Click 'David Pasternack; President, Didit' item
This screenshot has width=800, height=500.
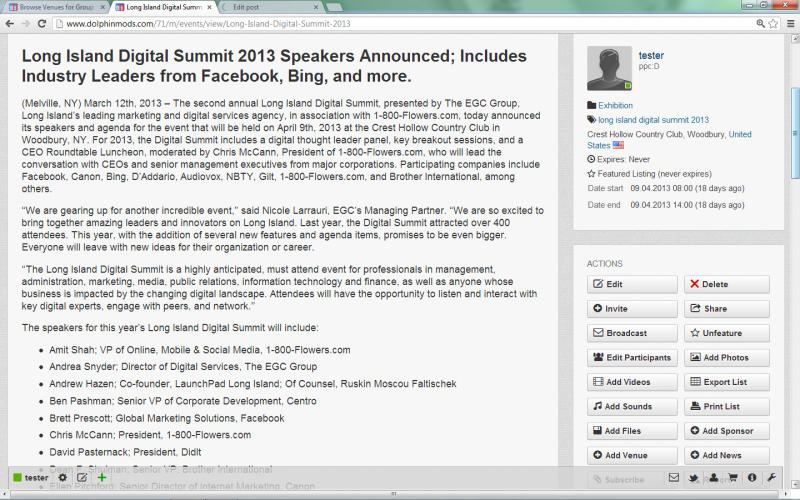tap(125, 452)
